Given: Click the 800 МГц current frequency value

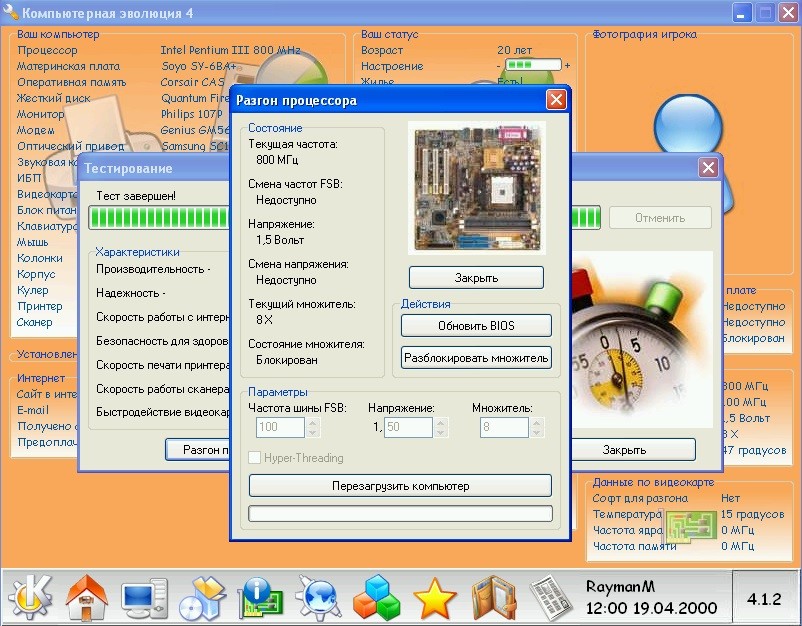Looking at the screenshot, I should click(x=277, y=160).
